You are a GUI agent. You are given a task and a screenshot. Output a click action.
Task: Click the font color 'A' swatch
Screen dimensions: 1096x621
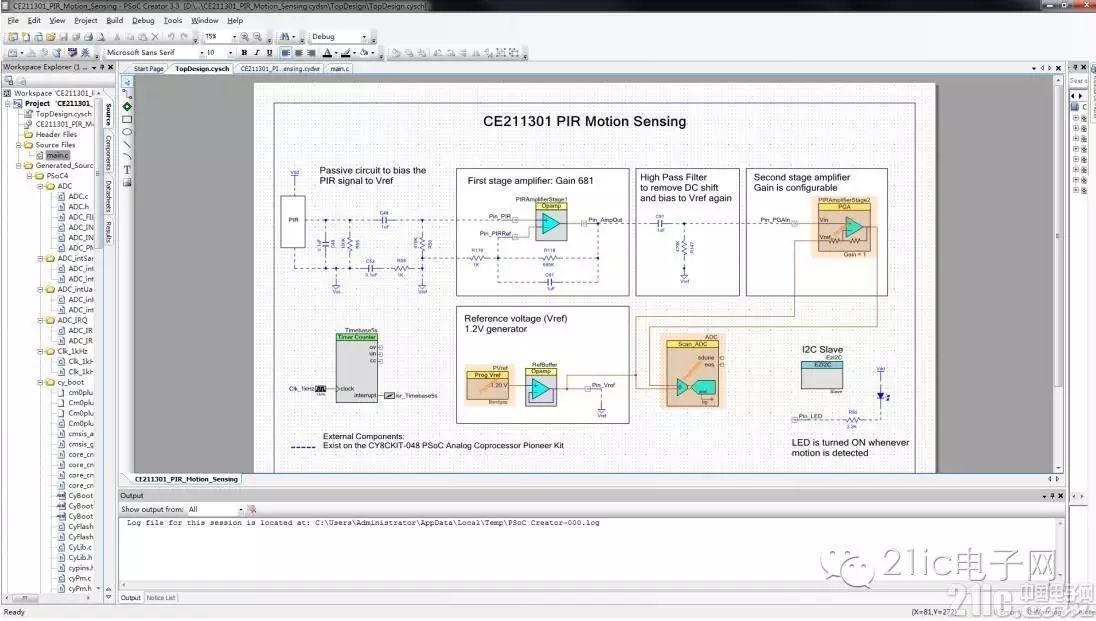point(327,52)
